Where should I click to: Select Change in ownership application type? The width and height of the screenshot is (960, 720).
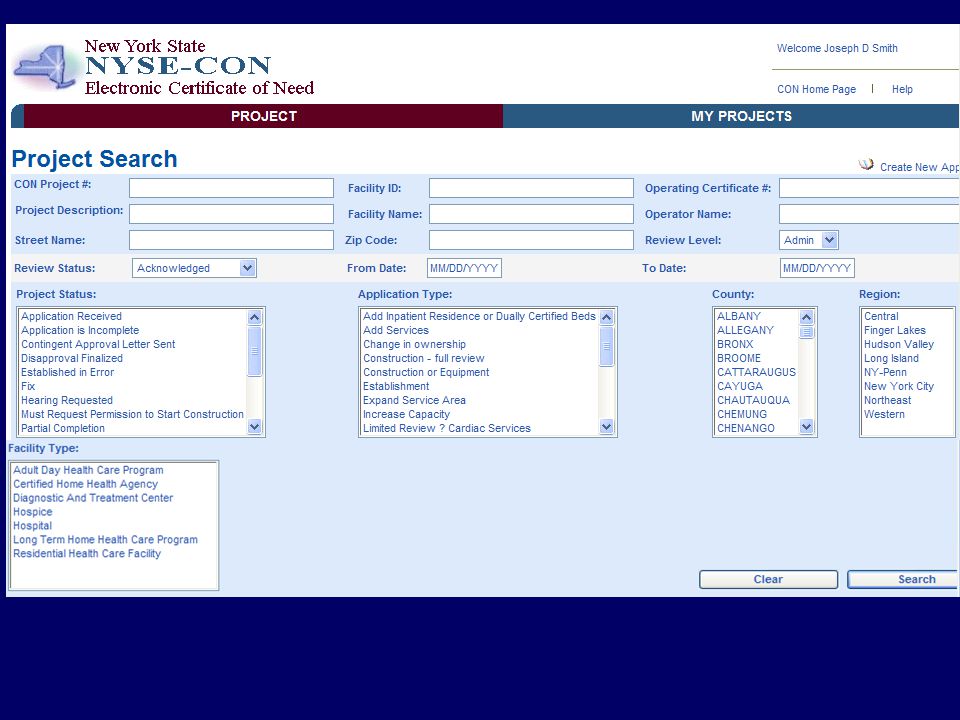414,345
